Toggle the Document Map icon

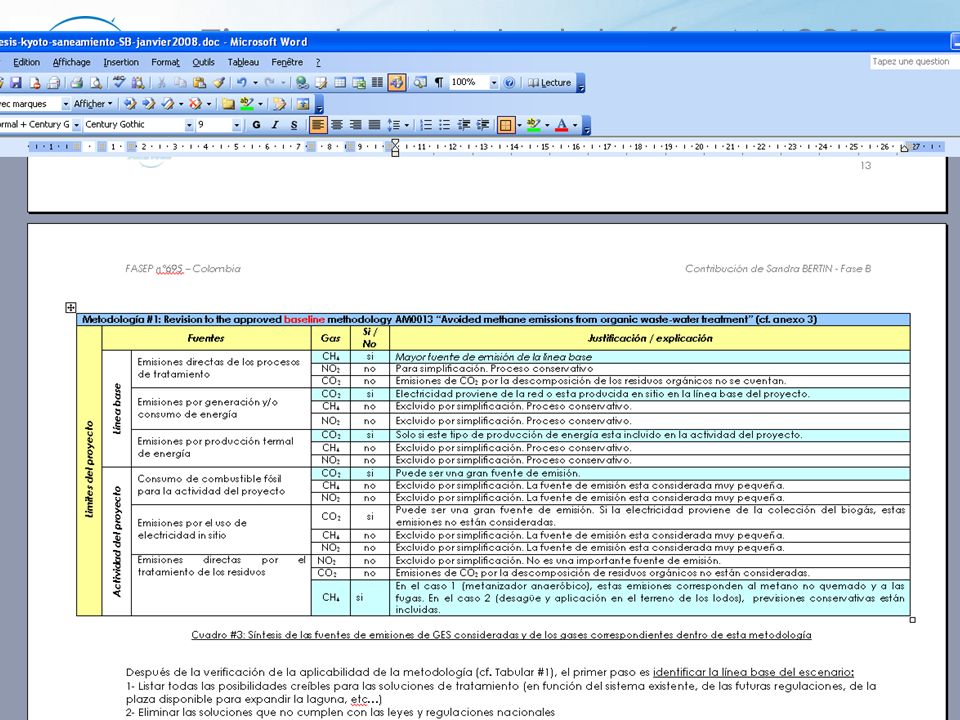[x=420, y=83]
